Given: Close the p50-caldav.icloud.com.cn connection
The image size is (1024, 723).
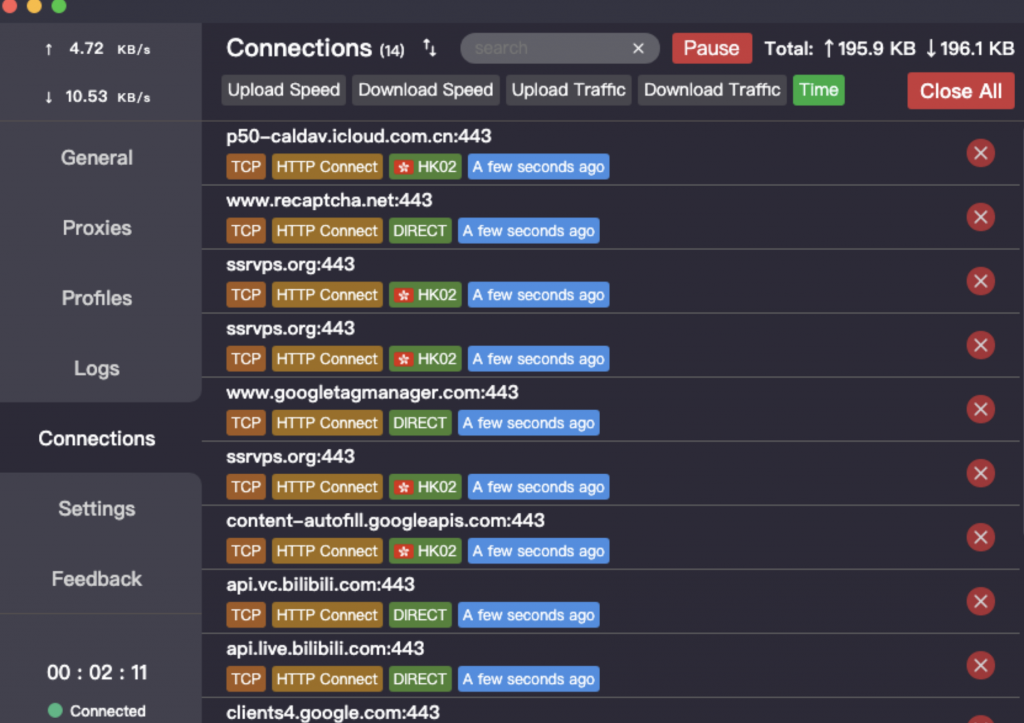Looking at the screenshot, I should point(980,153).
